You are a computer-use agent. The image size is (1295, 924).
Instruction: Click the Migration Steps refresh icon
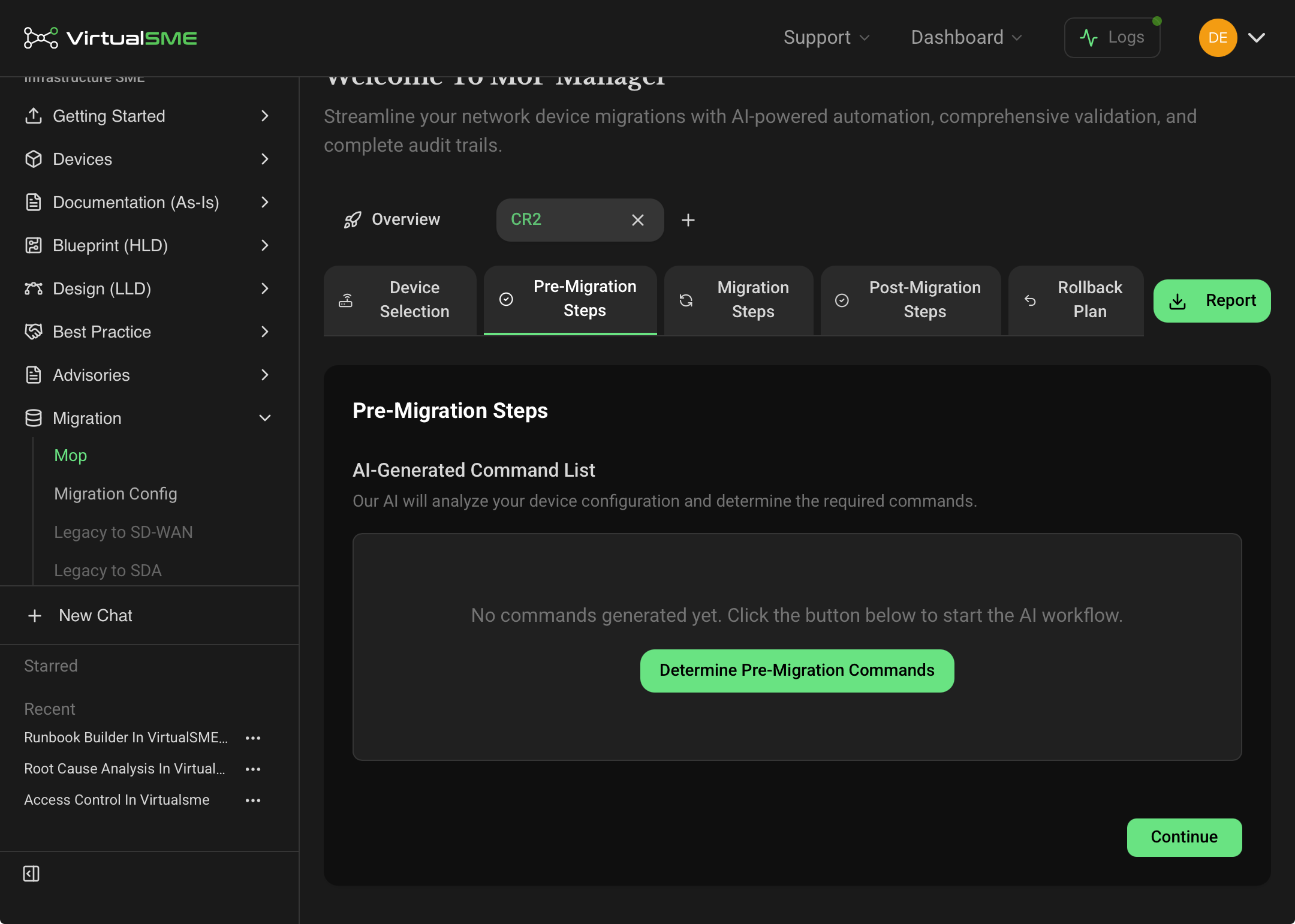coord(686,300)
